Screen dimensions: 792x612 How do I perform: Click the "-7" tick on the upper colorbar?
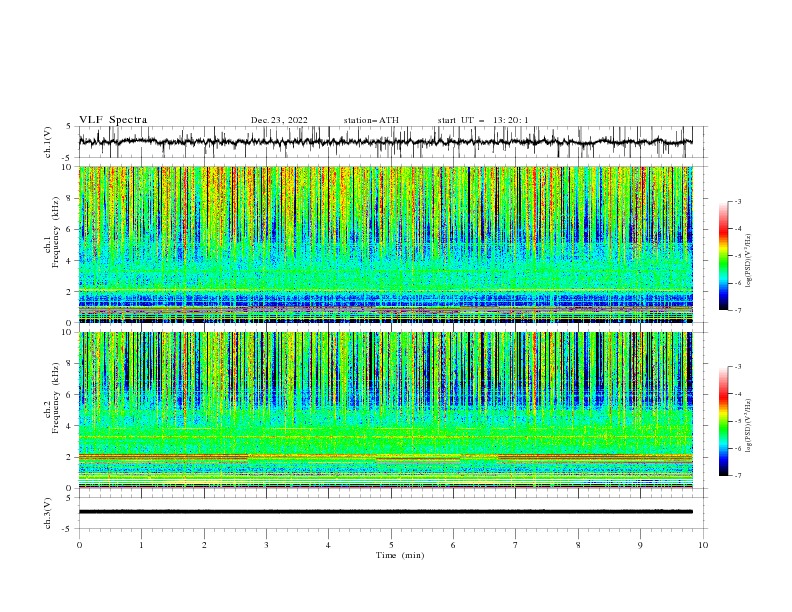pos(738,311)
